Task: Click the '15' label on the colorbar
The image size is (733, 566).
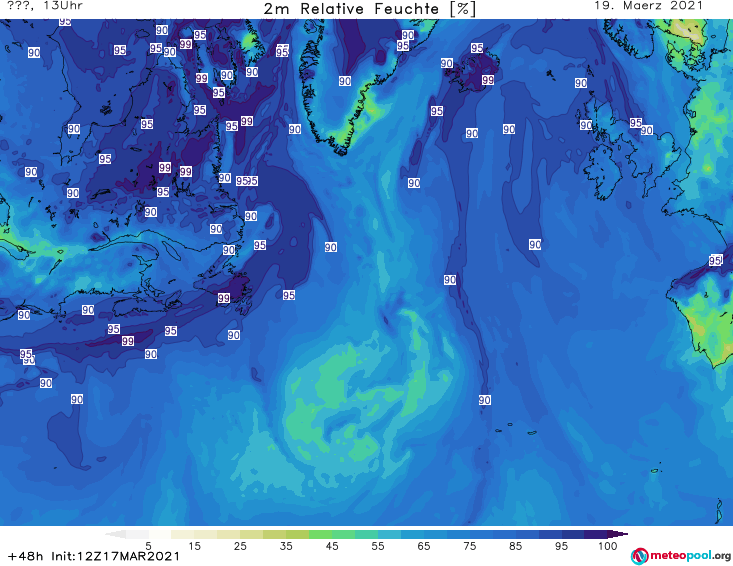Action: tap(194, 545)
